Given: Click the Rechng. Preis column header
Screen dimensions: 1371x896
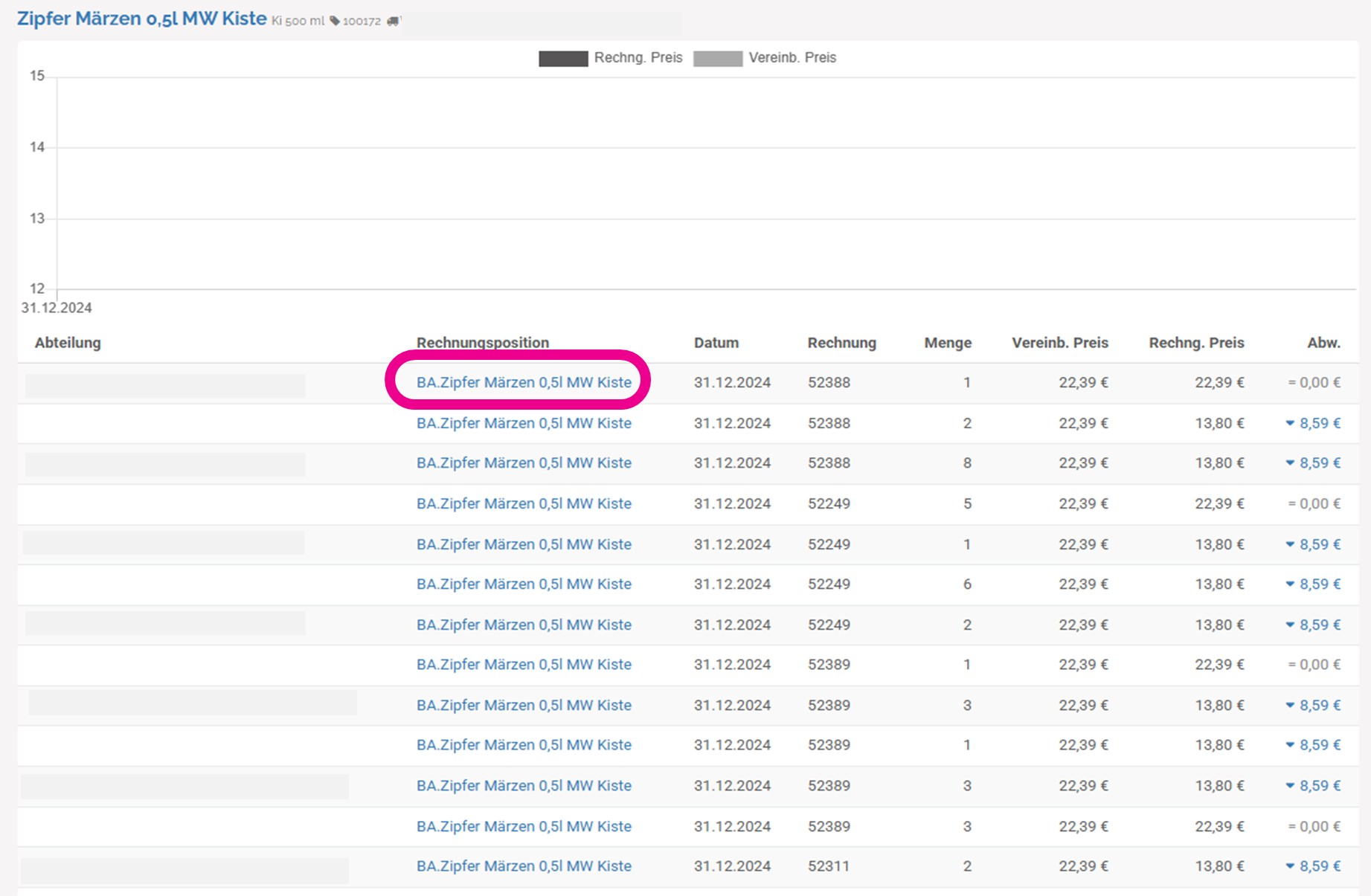Looking at the screenshot, I should coord(1196,343).
